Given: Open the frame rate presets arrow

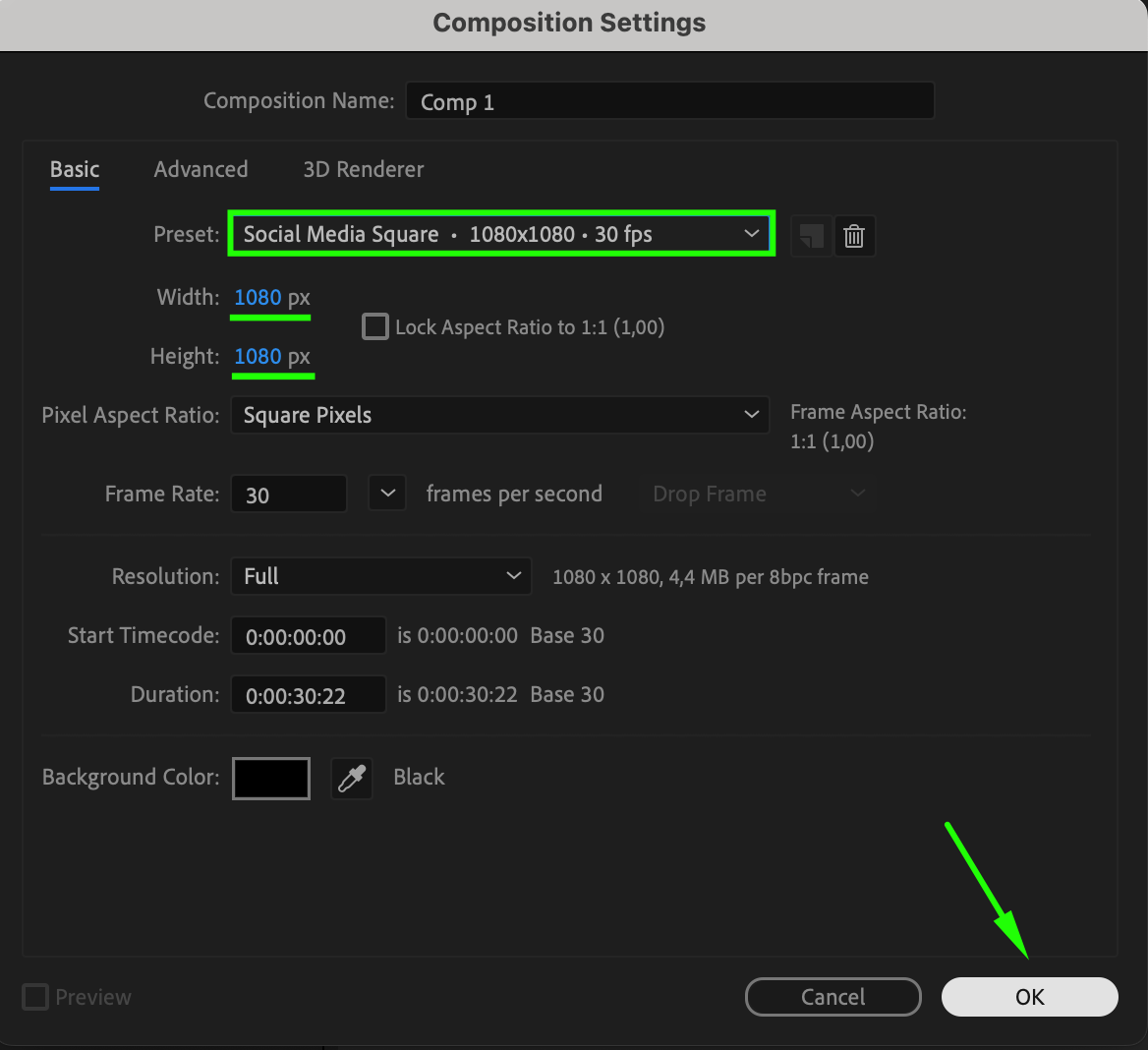Looking at the screenshot, I should (387, 494).
